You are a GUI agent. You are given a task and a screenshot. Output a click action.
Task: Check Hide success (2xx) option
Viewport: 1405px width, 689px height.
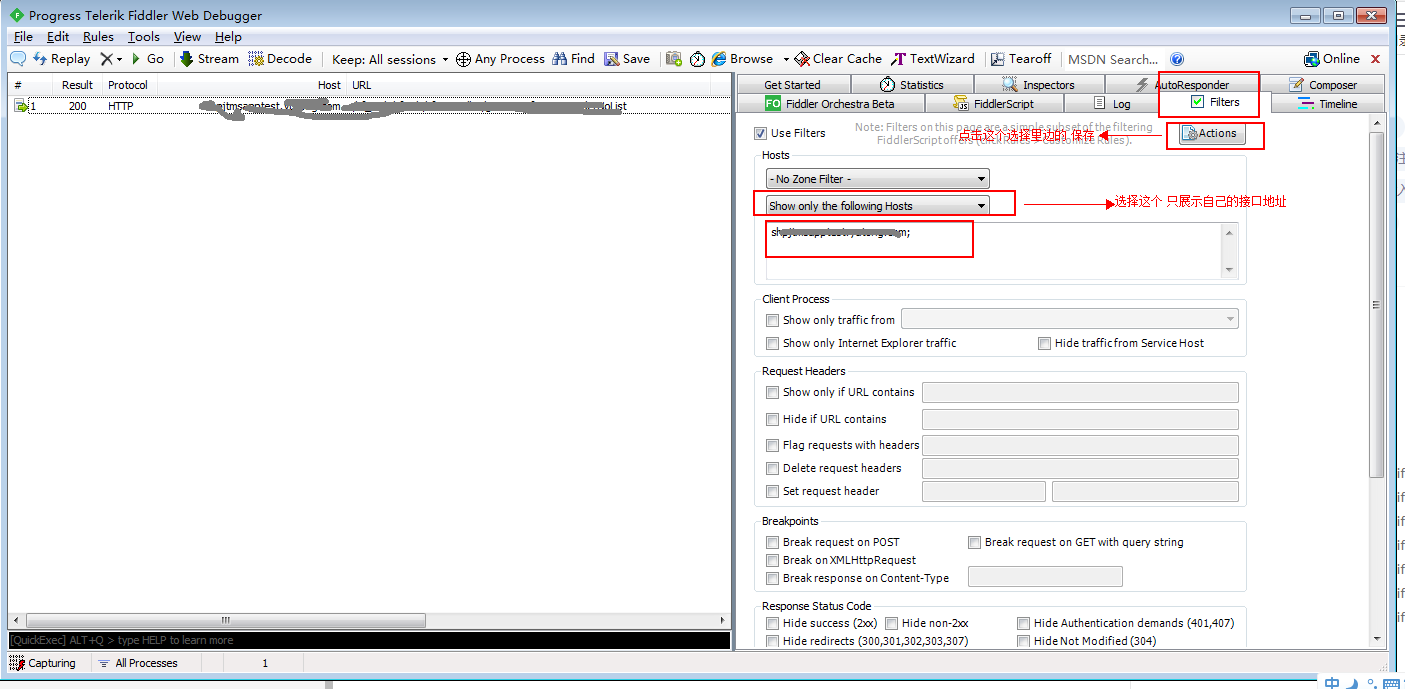[x=772, y=623]
